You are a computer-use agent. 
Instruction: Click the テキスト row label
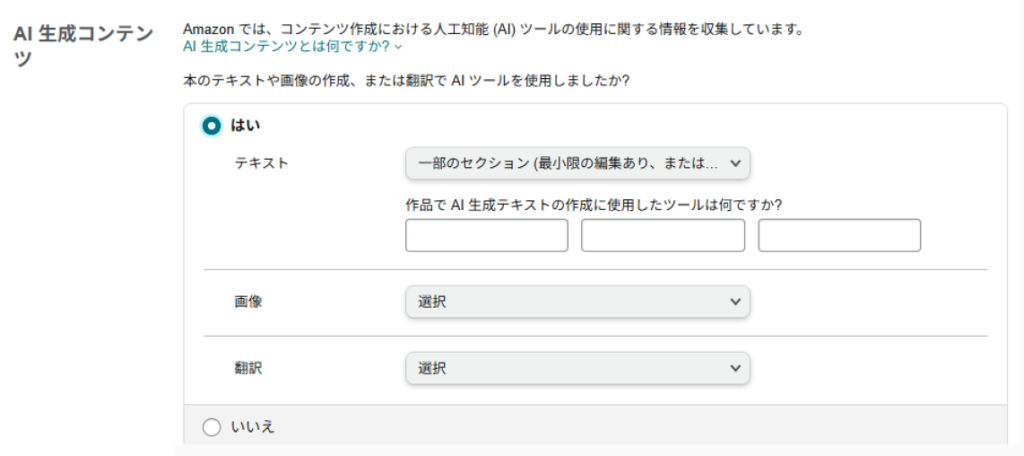(x=261, y=163)
